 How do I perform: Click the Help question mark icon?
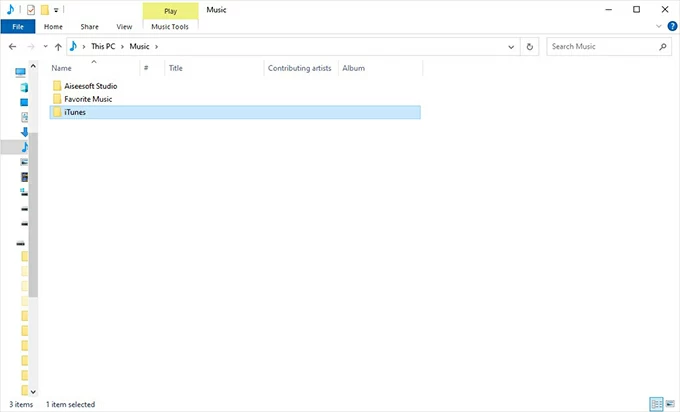click(672, 26)
